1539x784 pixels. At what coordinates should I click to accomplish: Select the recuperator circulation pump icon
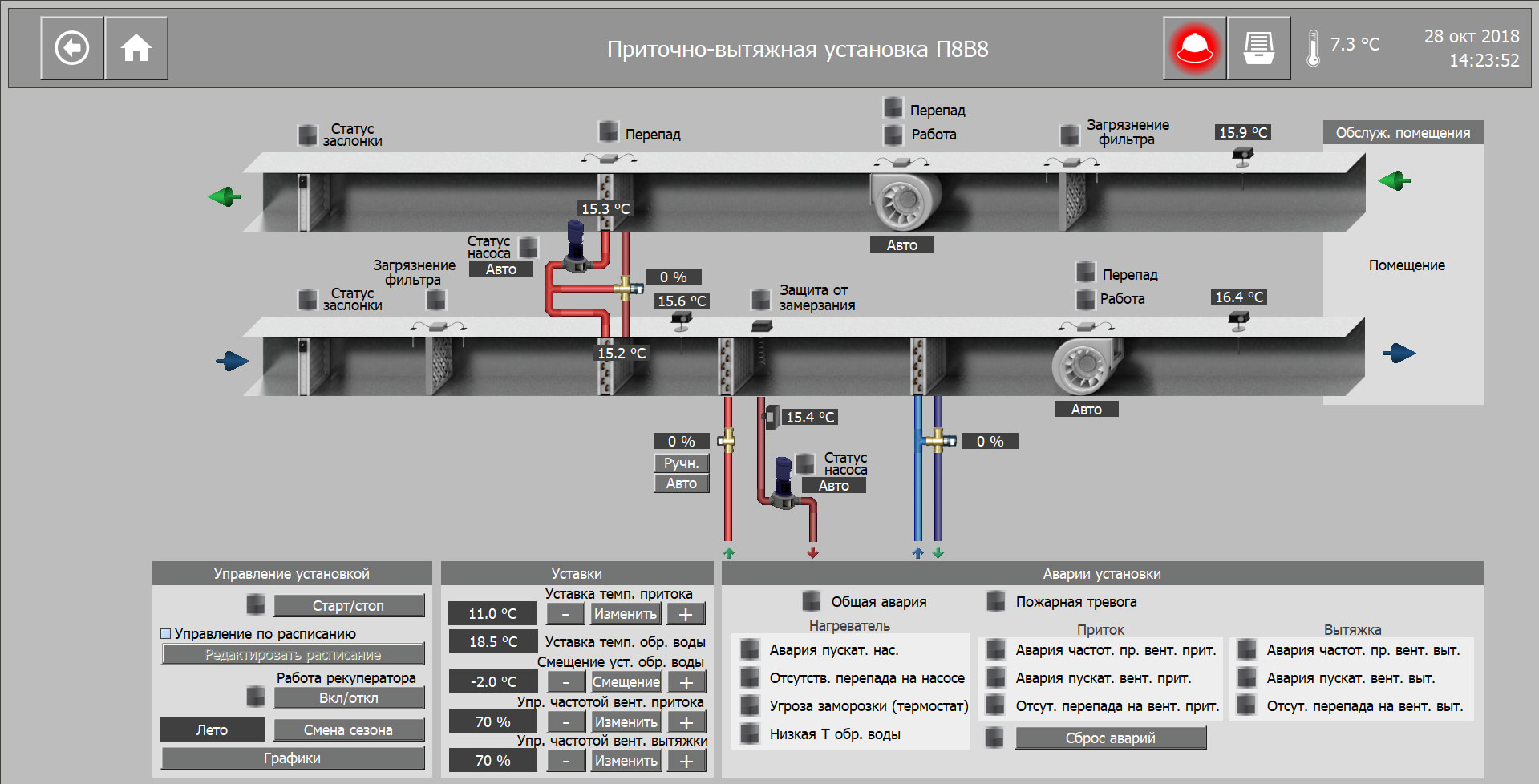575,247
